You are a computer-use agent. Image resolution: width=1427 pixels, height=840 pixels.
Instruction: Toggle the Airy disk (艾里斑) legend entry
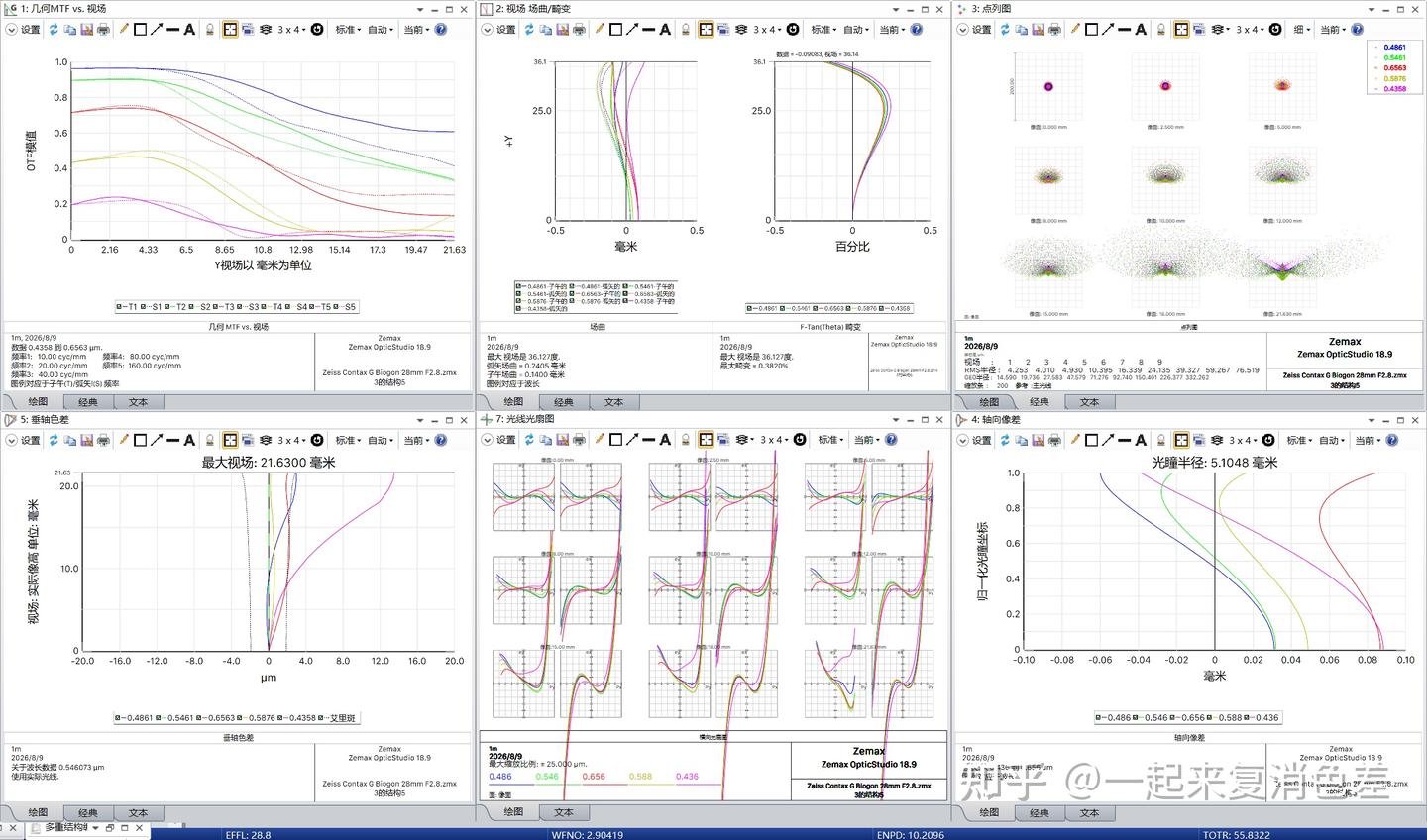click(337, 718)
